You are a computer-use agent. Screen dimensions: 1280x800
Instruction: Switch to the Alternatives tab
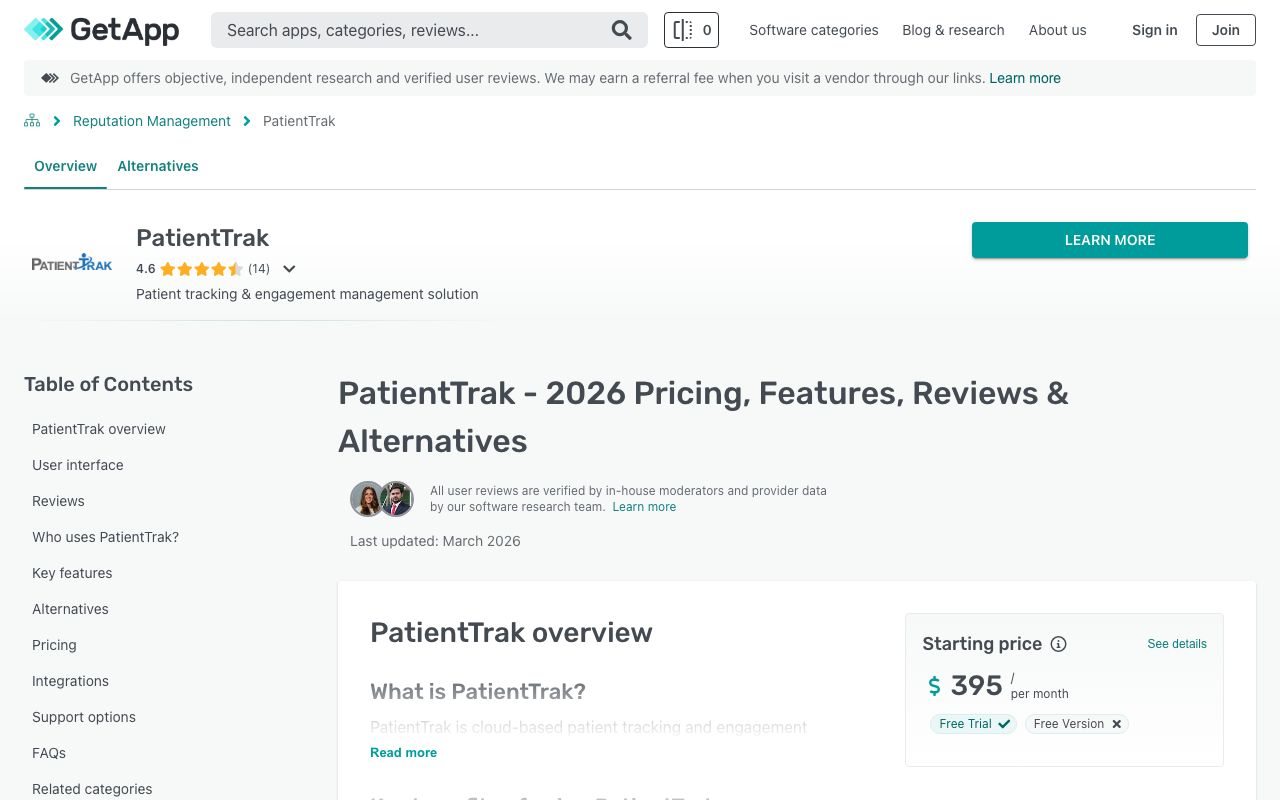click(x=158, y=166)
